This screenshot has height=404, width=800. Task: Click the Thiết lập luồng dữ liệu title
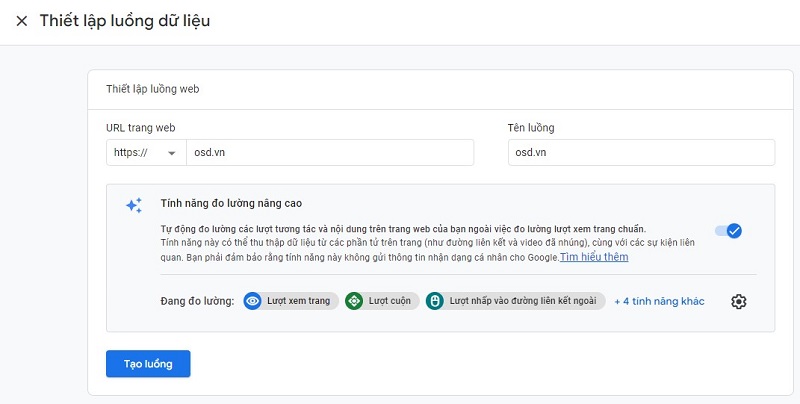coord(125,21)
